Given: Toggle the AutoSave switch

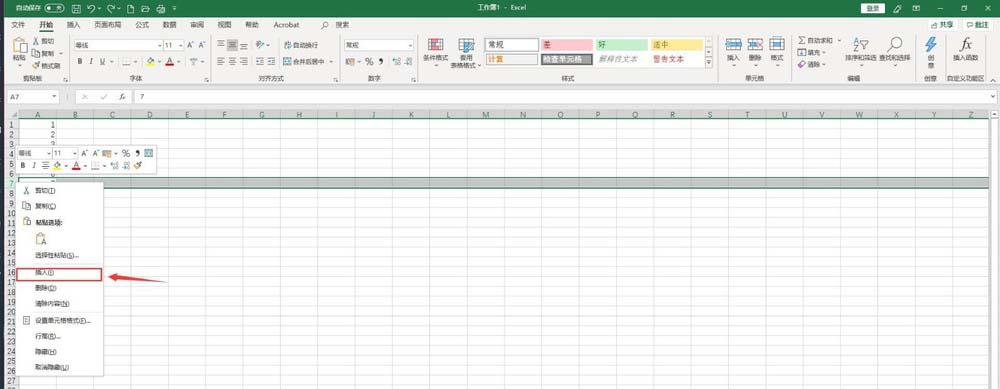Looking at the screenshot, I should [54, 8].
